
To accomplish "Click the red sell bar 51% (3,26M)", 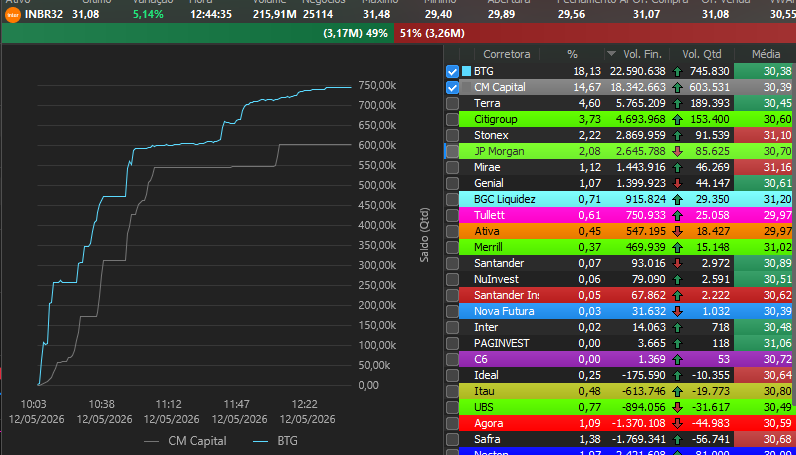I will point(594,34).
